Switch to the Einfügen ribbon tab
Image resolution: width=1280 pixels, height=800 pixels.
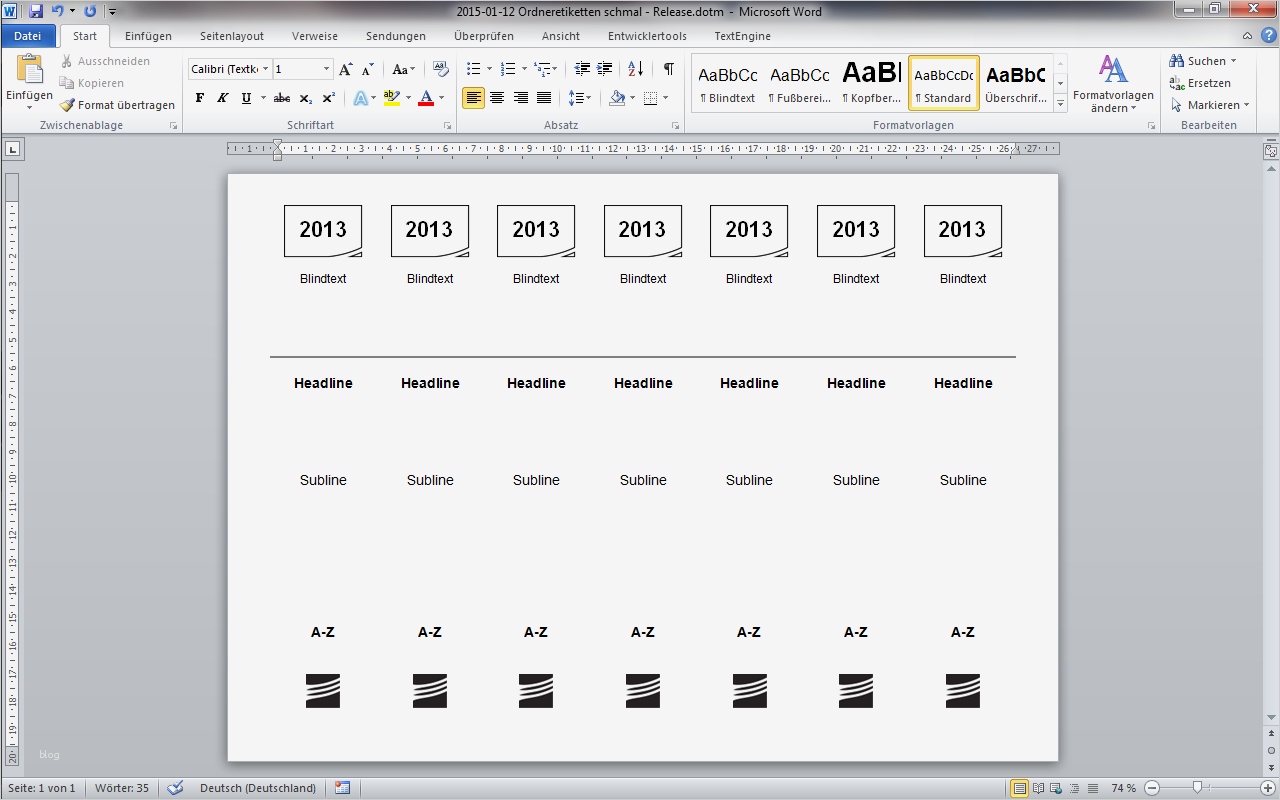[x=148, y=36]
